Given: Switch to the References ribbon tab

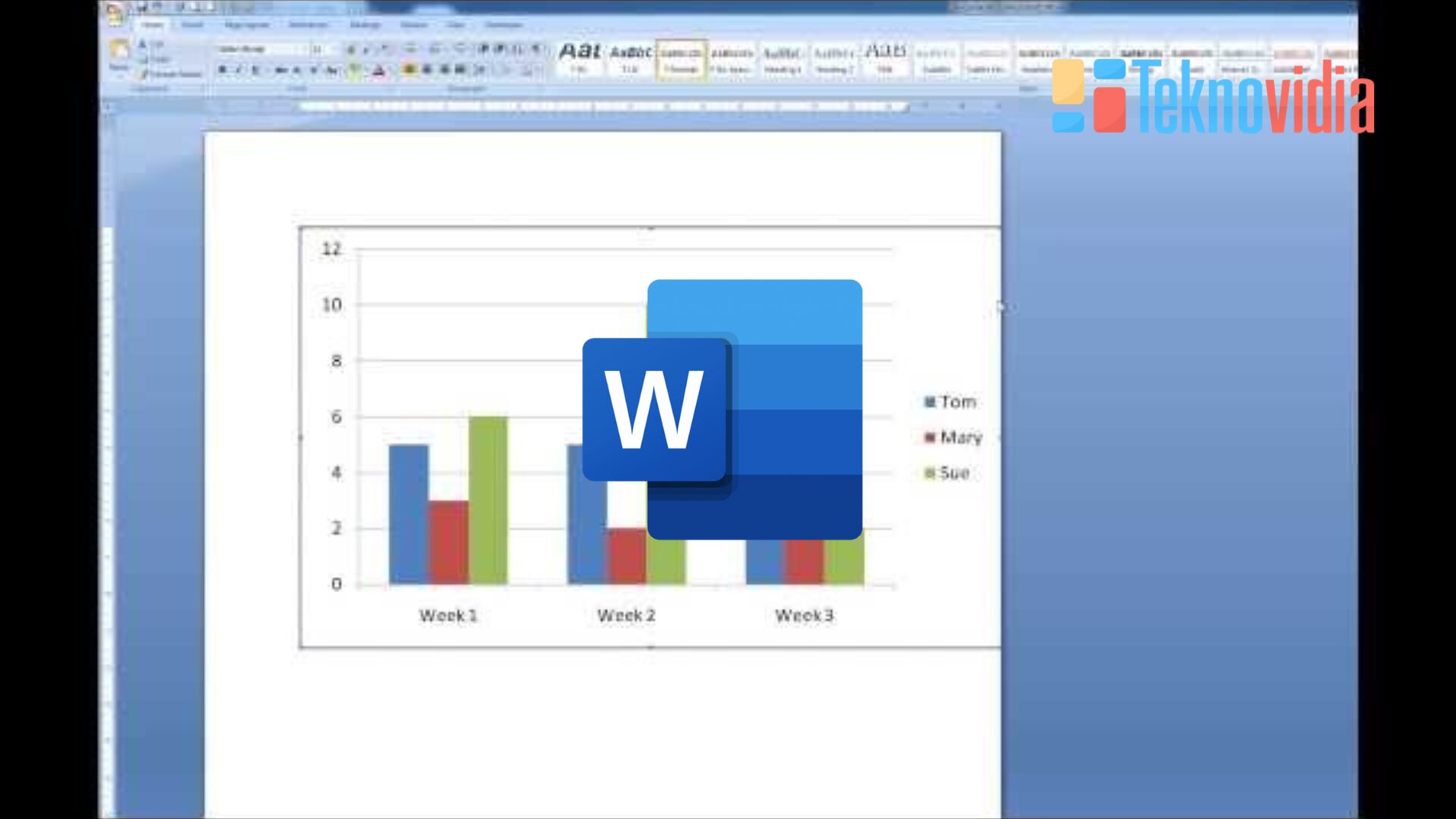Looking at the screenshot, I should tap(309, 25).
